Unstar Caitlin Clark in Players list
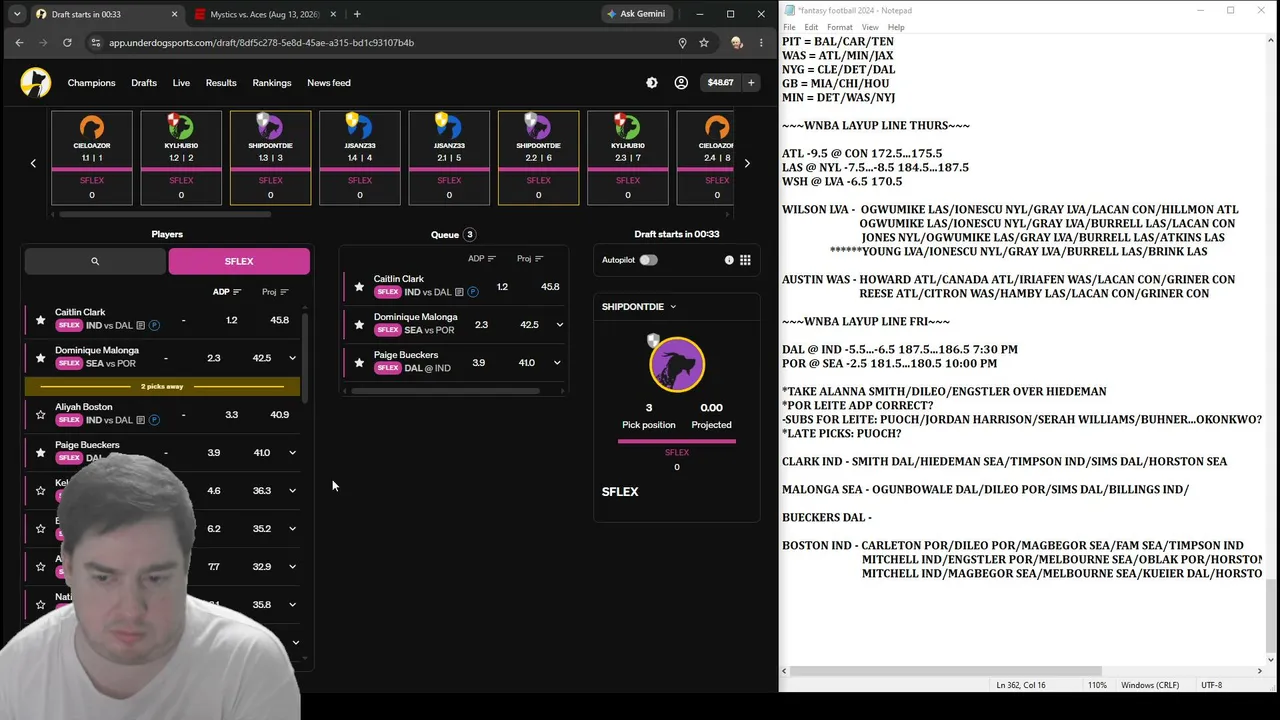Image resolution: width=1280 pixels, height=720 pixels. click(x=40, y=320)
